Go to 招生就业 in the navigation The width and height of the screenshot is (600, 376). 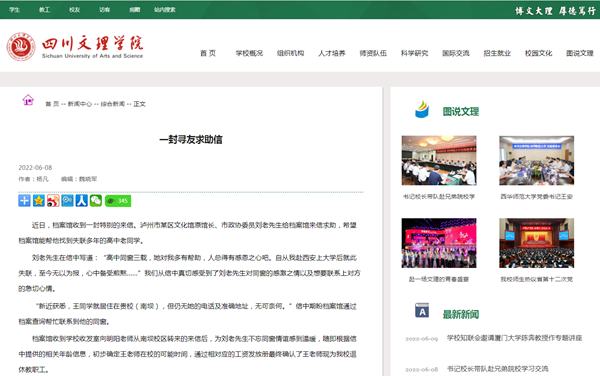coord(497,53)
